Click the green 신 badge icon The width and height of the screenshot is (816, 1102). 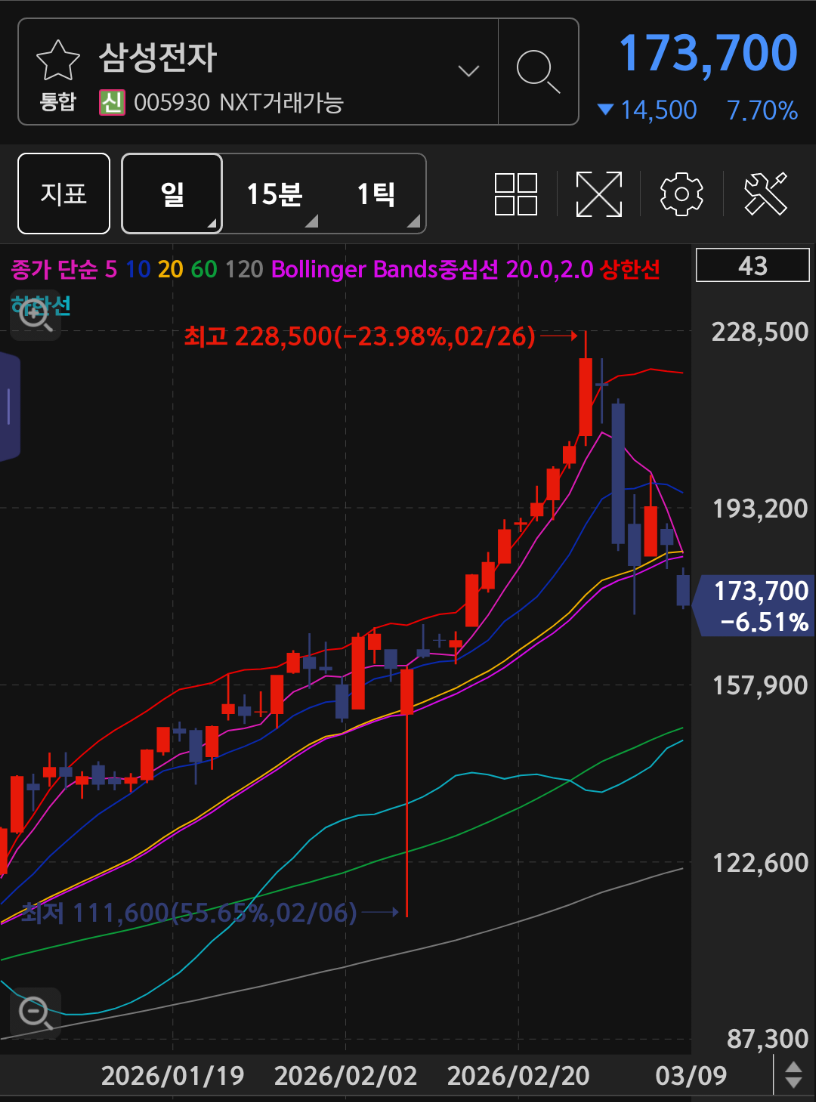[x=112, y=103]
